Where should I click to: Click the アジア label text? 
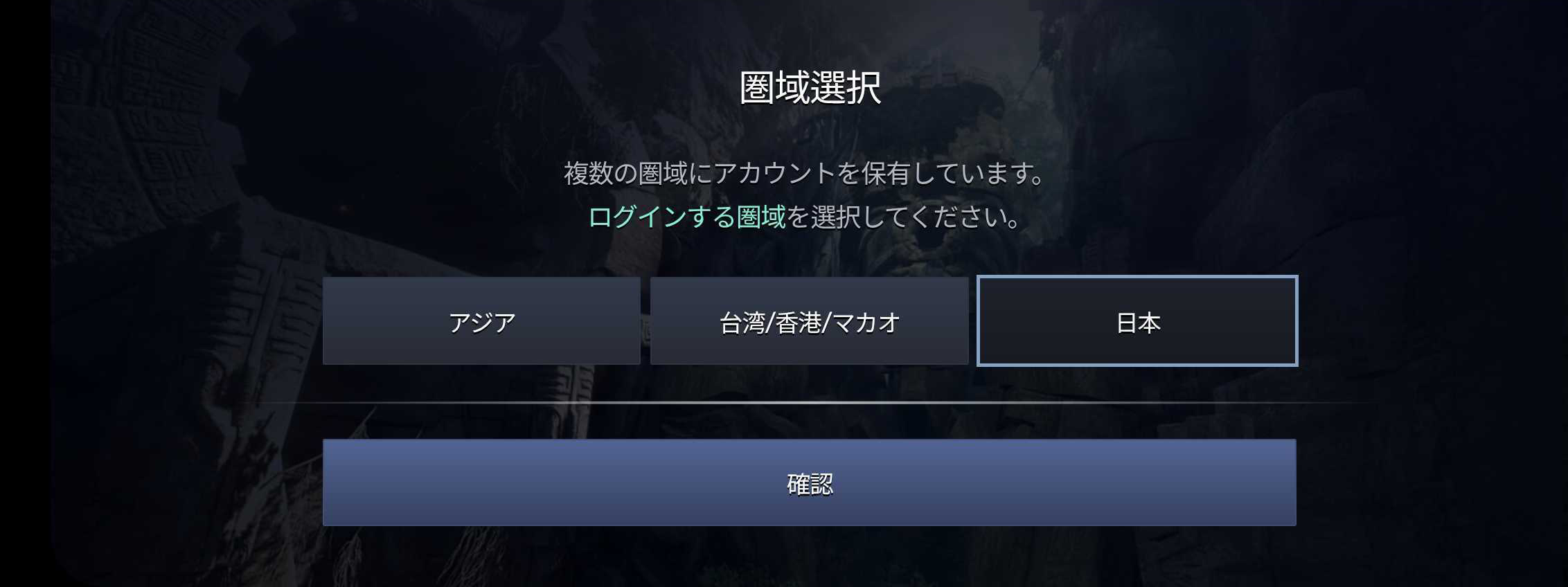tap(482, 323)
